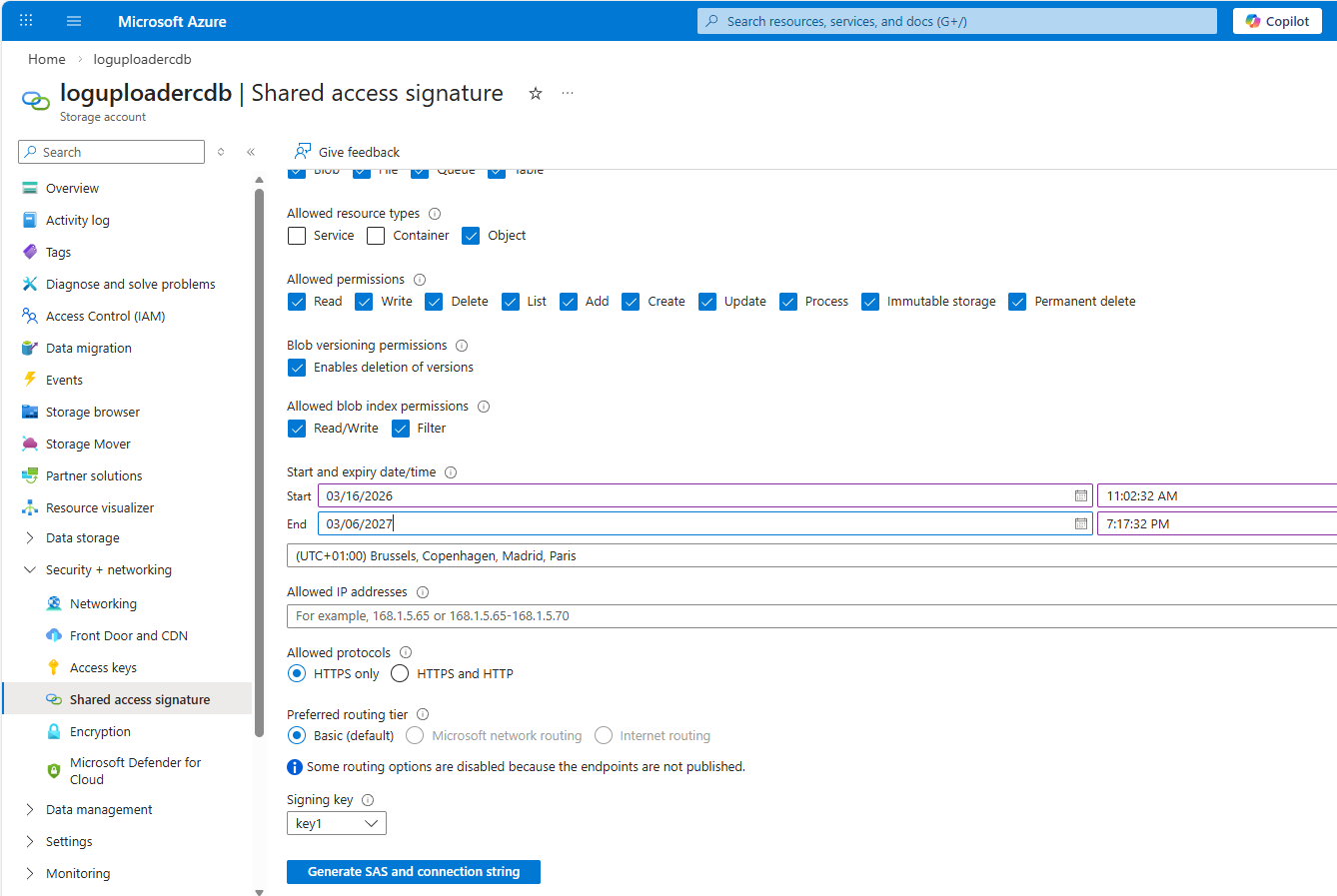Collapse the sidebar using double-chevron icon

251,152
